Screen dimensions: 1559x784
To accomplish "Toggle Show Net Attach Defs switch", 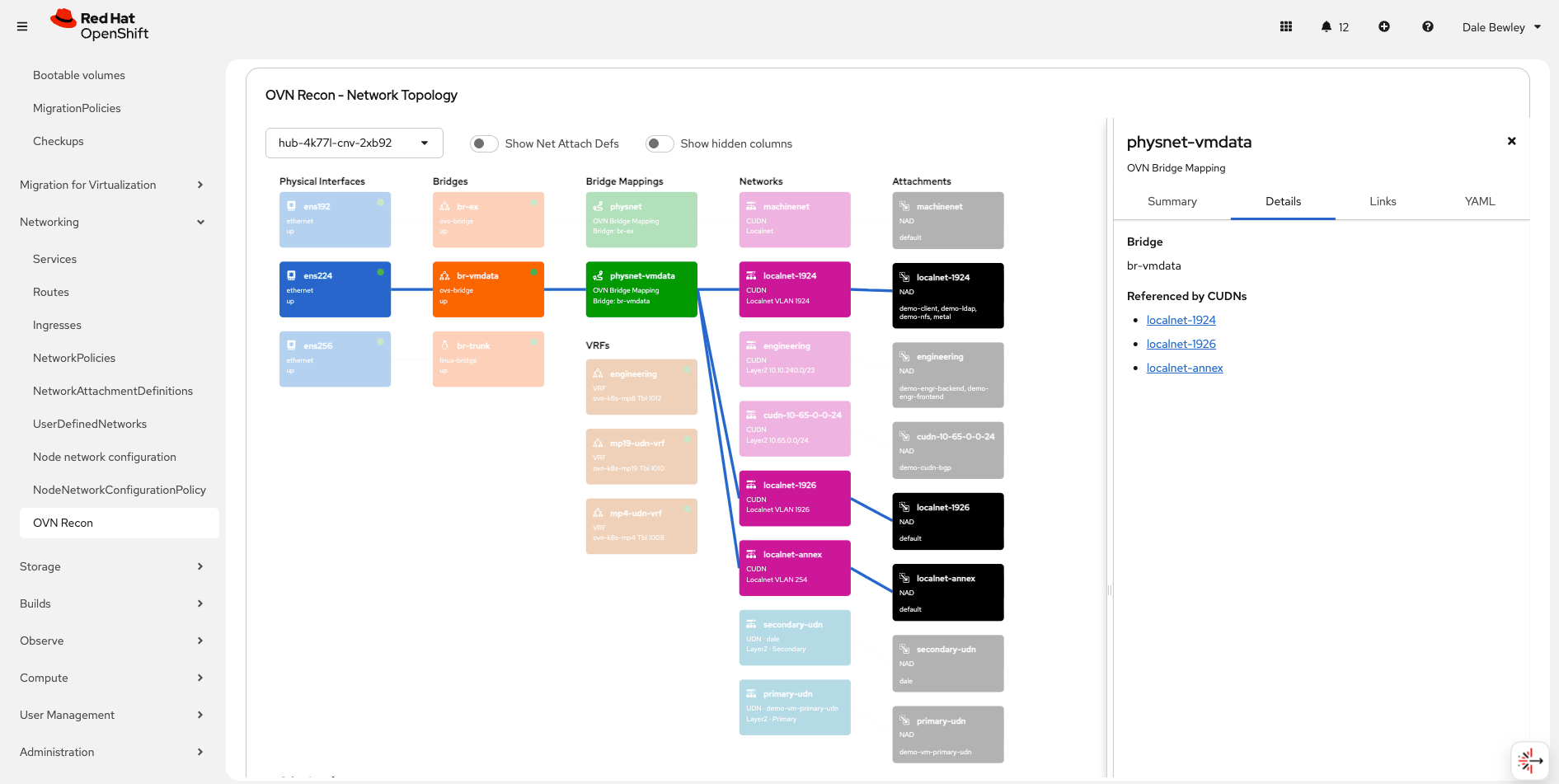I will click(x=484, y=143).
